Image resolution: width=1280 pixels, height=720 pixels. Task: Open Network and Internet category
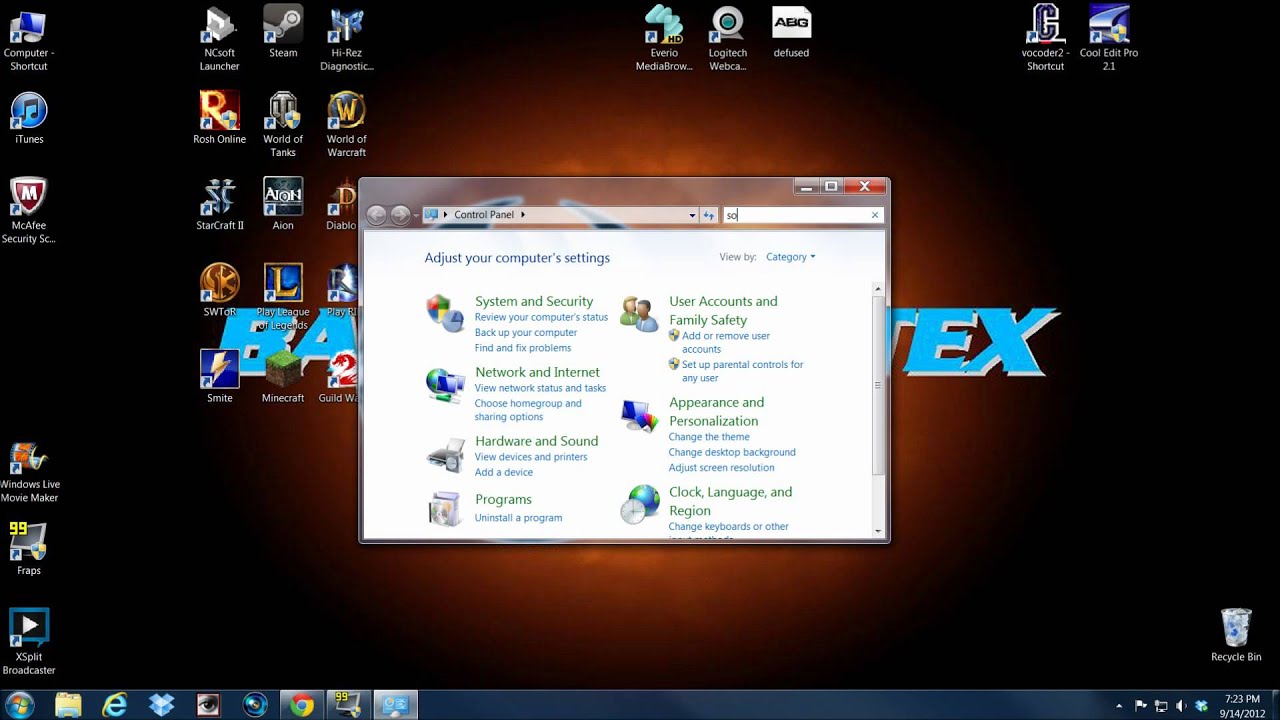tap(537, 372)
